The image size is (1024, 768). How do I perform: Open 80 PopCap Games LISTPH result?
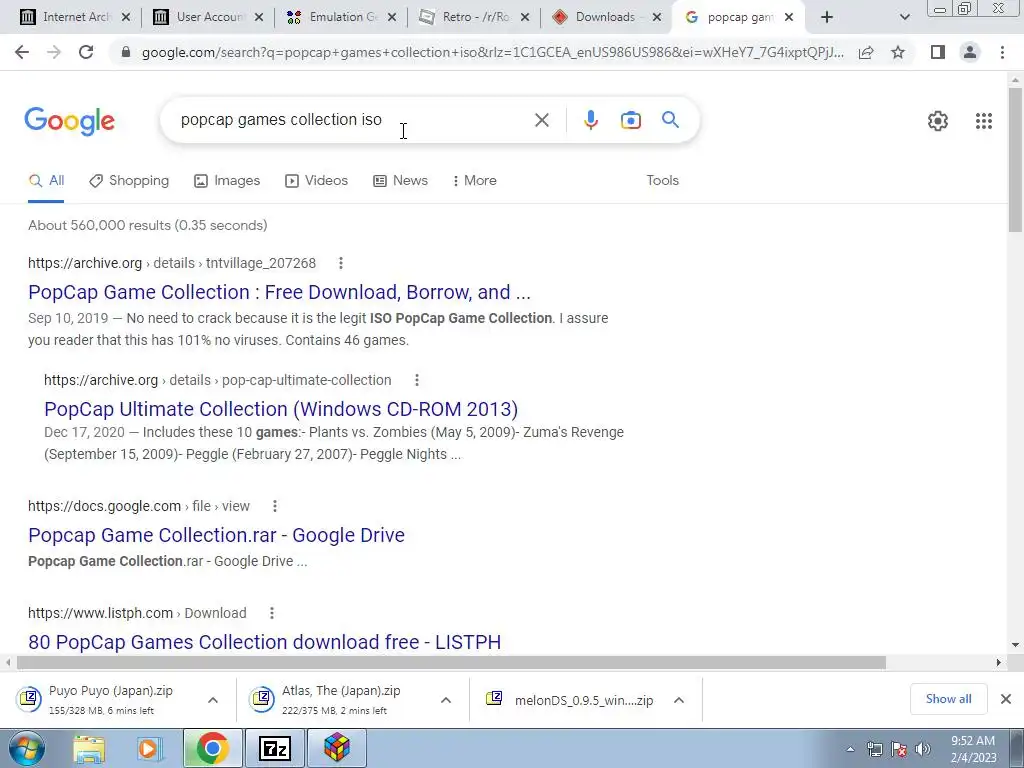click(264, 642)
